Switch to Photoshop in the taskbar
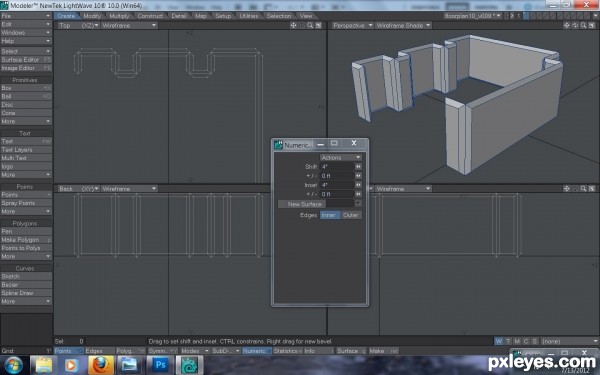Screen dimensions: 600x375 160,365
